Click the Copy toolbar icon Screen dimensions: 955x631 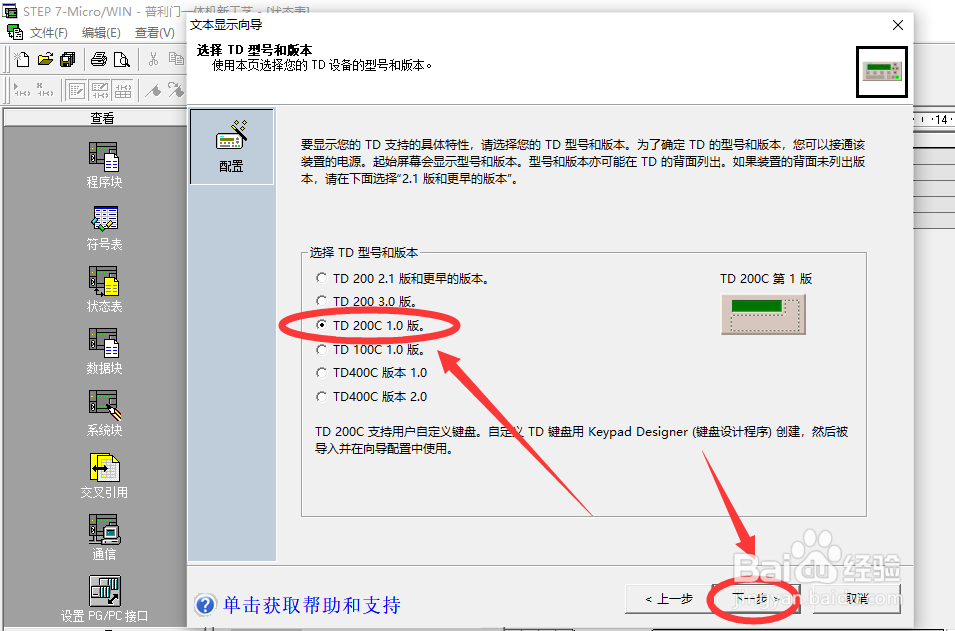[x=176, y=58]
